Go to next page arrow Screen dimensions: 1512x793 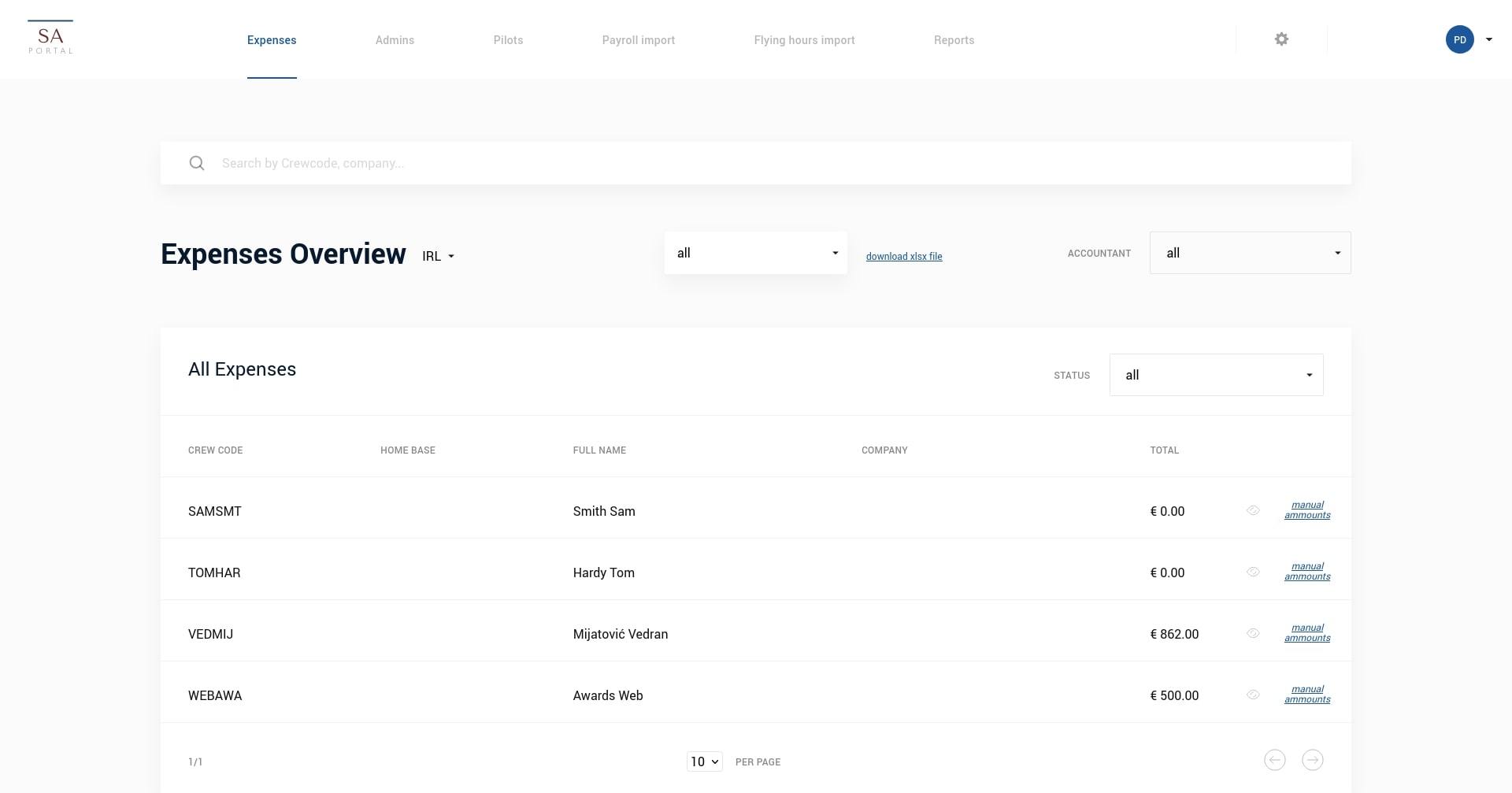click(1312, 760)
